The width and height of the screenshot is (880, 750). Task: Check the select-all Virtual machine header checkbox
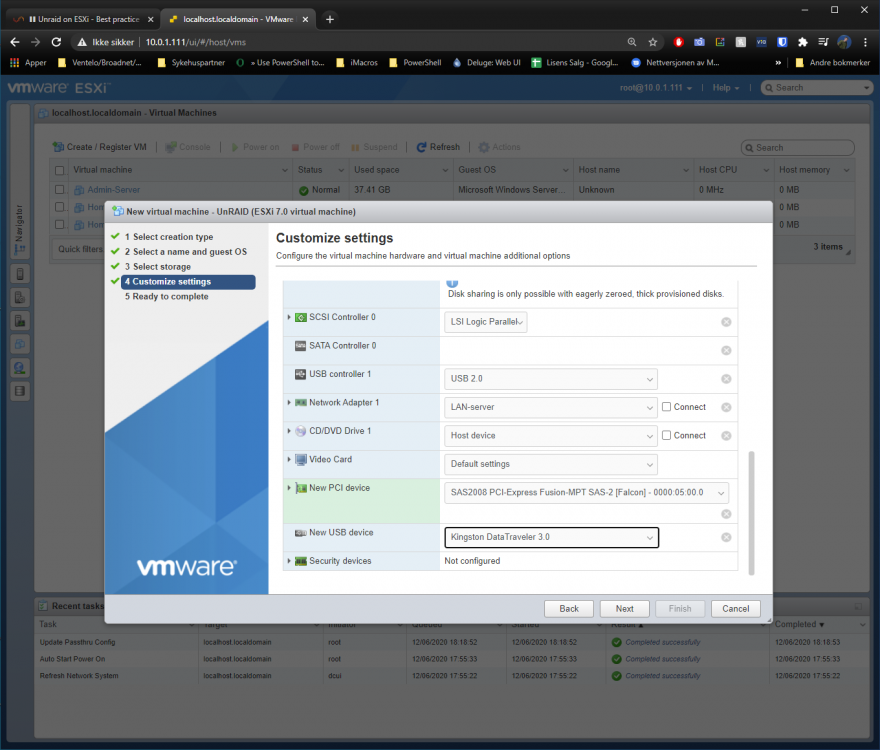coord(59,170)
